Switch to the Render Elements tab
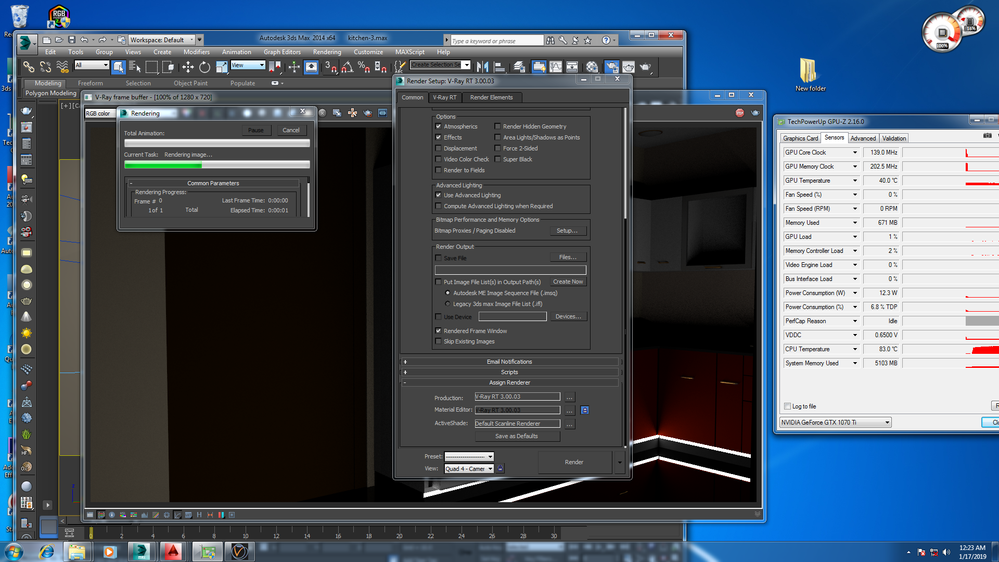999x562 pixels. pyautogui.click(x=491, y=97)
